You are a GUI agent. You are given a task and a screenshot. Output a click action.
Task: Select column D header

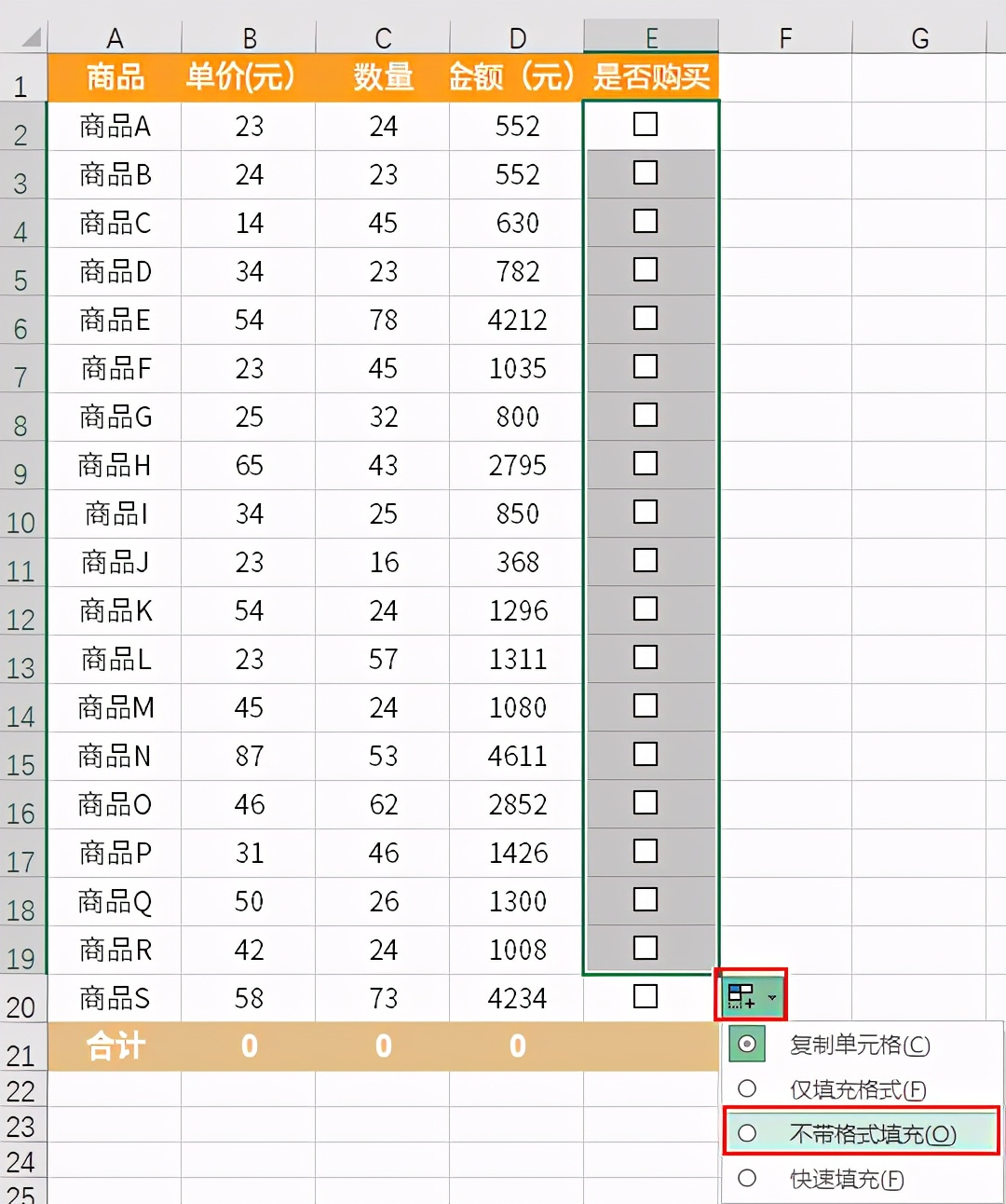click(x=517, y=37)
